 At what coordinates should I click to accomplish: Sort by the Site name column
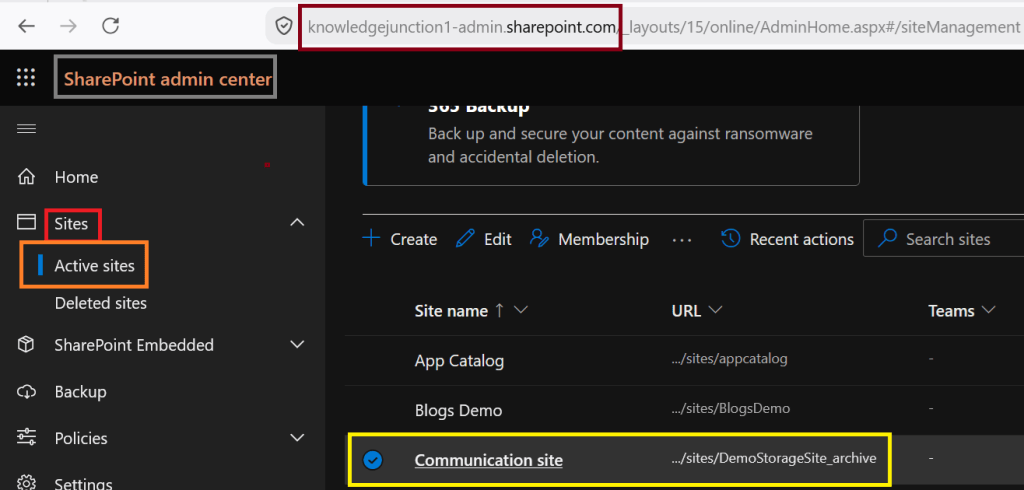tap(451, 311)
